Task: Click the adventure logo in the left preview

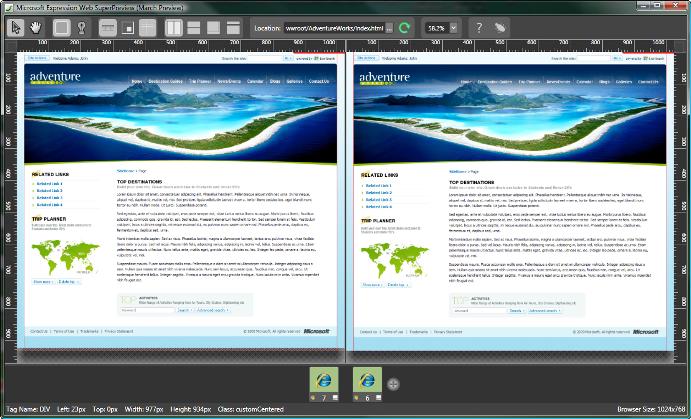Action: tap(55, 78)
